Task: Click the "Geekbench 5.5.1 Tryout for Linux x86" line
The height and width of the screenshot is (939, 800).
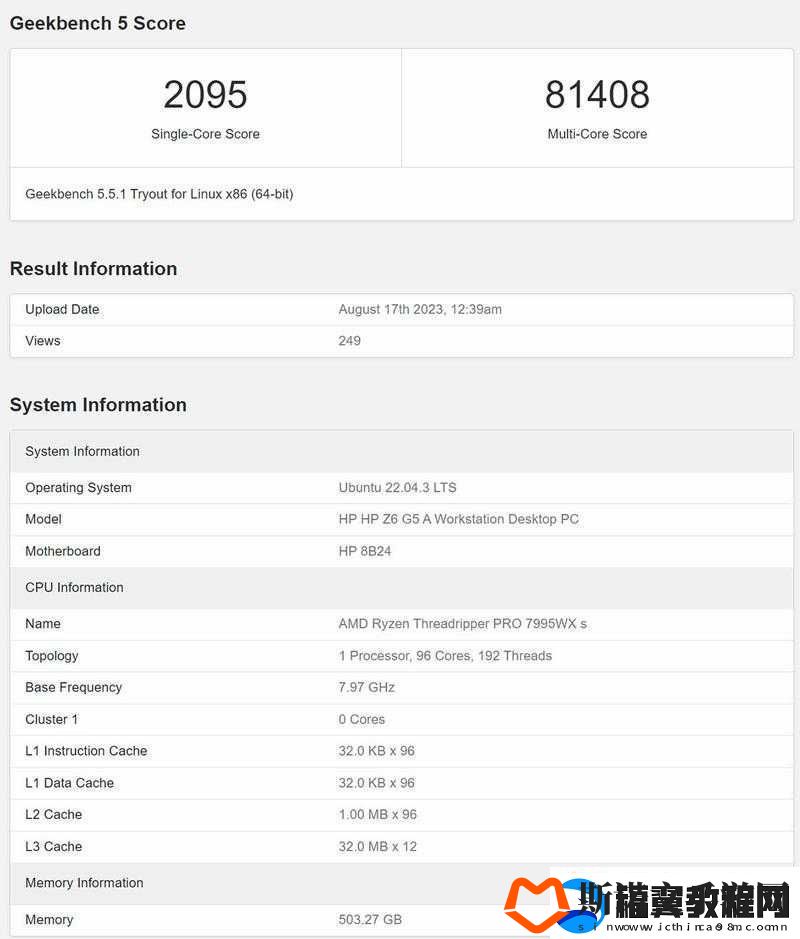Action: click(159, 194)
